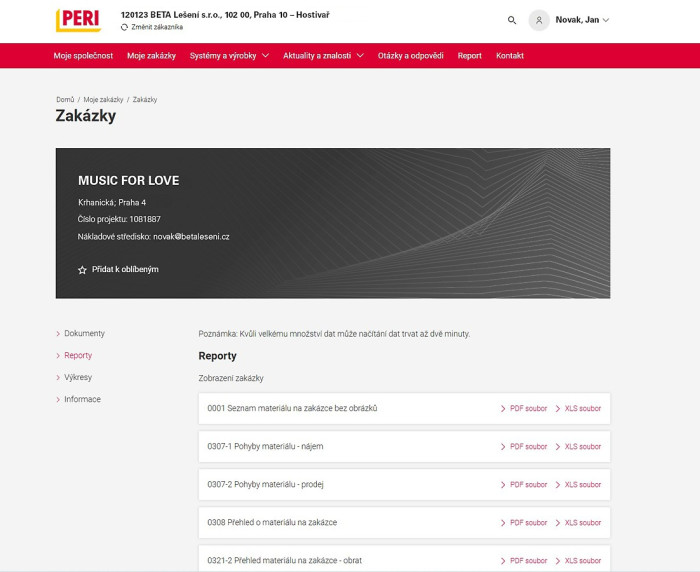Download PDF soubor for report 0001
700x572 pixels.
point(524,409)
